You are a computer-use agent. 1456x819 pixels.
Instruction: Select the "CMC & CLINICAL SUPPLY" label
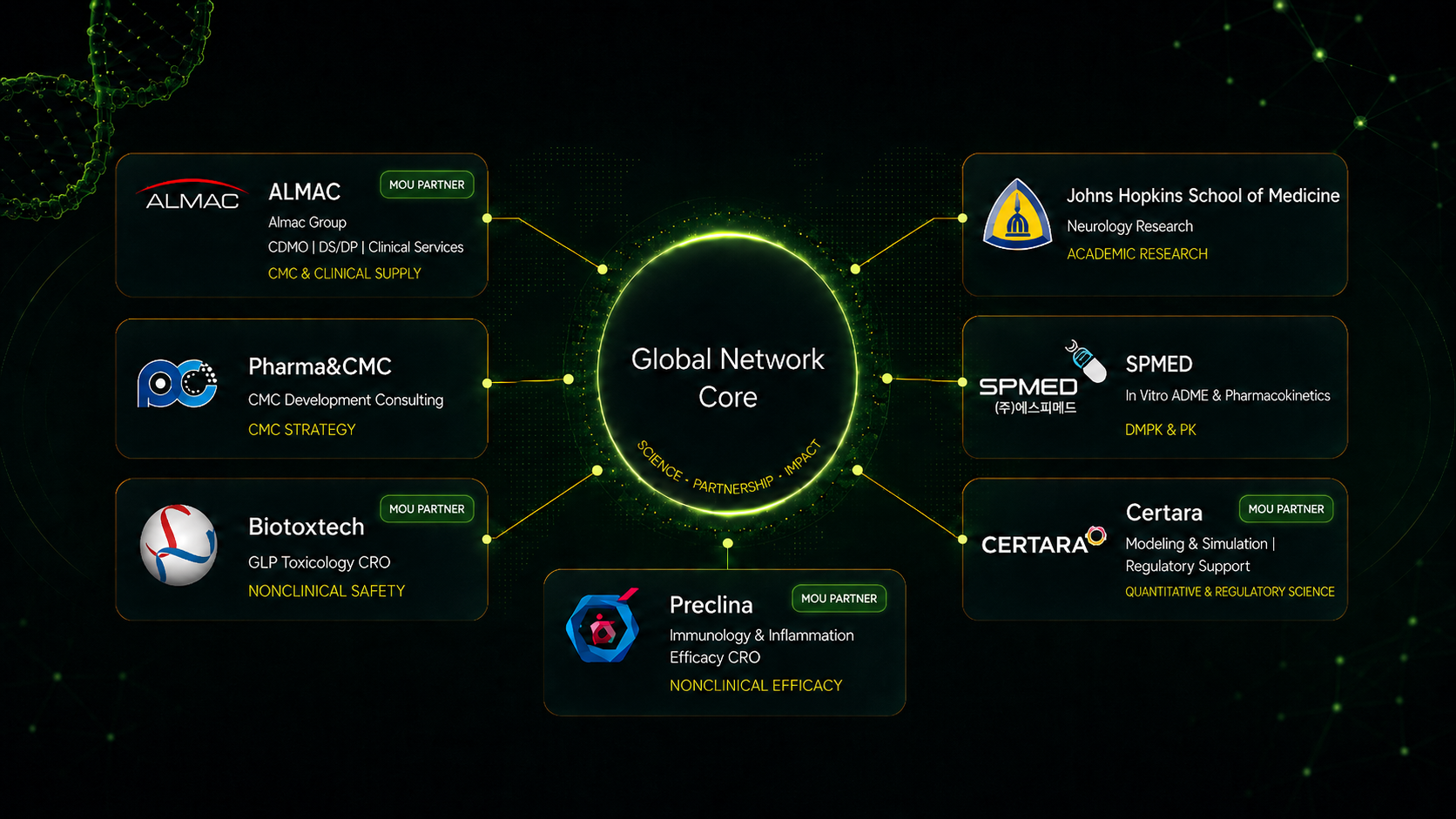tap(345, 273)
